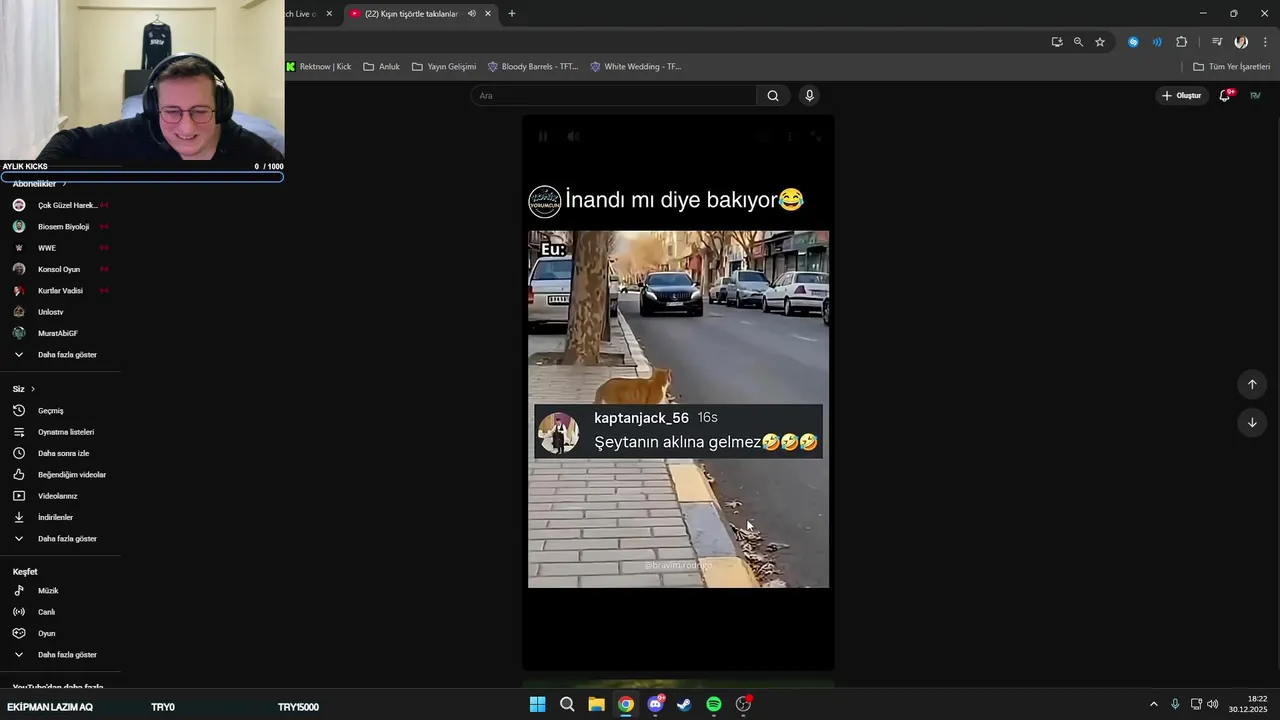Viewport: 1280px width, 720px height.
Task: Open Steam from the taskbar
Action: tap(684, 704)
